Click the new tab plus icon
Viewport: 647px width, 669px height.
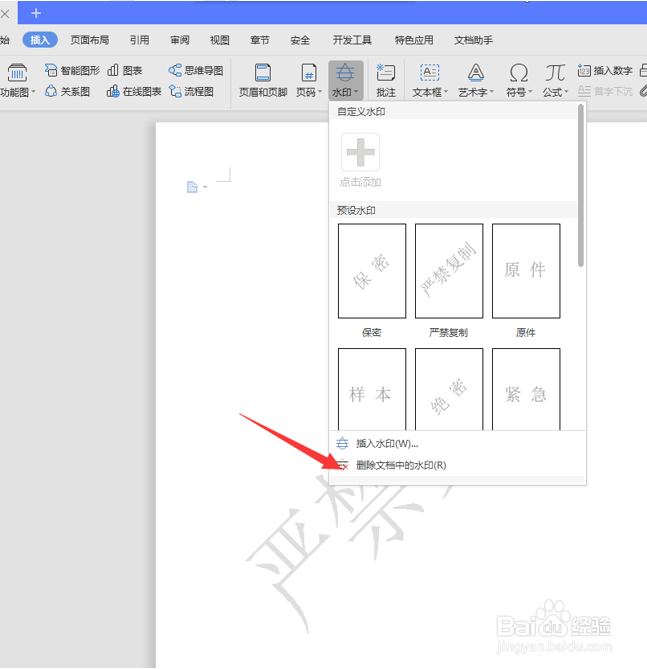coord(36,13)
